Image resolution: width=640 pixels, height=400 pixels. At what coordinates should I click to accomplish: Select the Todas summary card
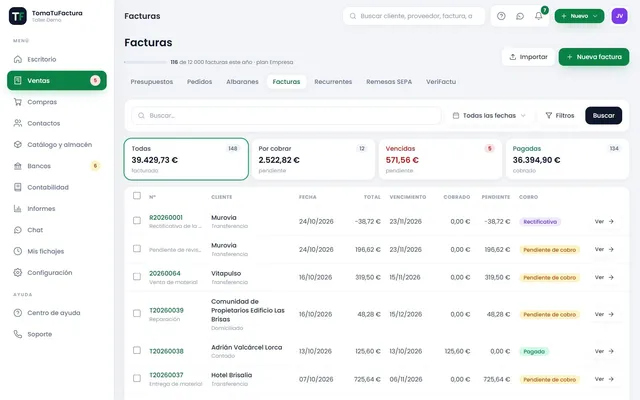pyautogui.click(x=186, y=159)
